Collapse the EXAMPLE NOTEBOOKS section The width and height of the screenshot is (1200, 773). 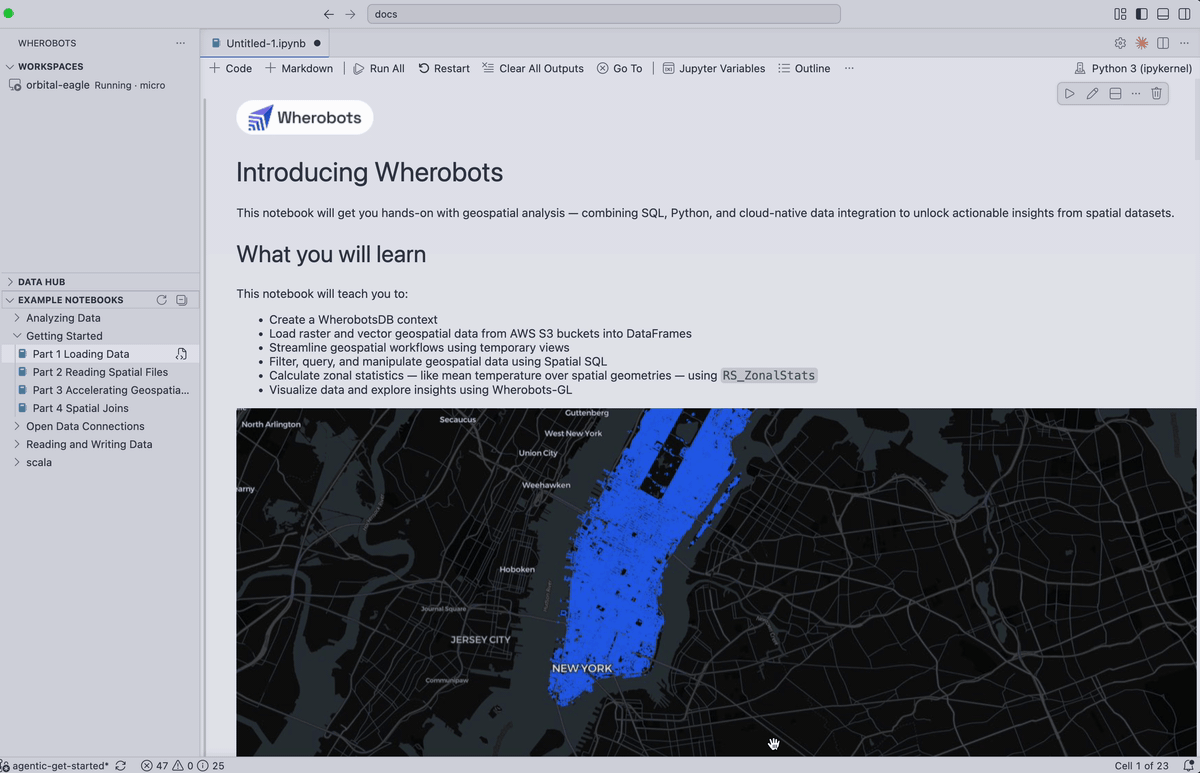pos(71,300)
